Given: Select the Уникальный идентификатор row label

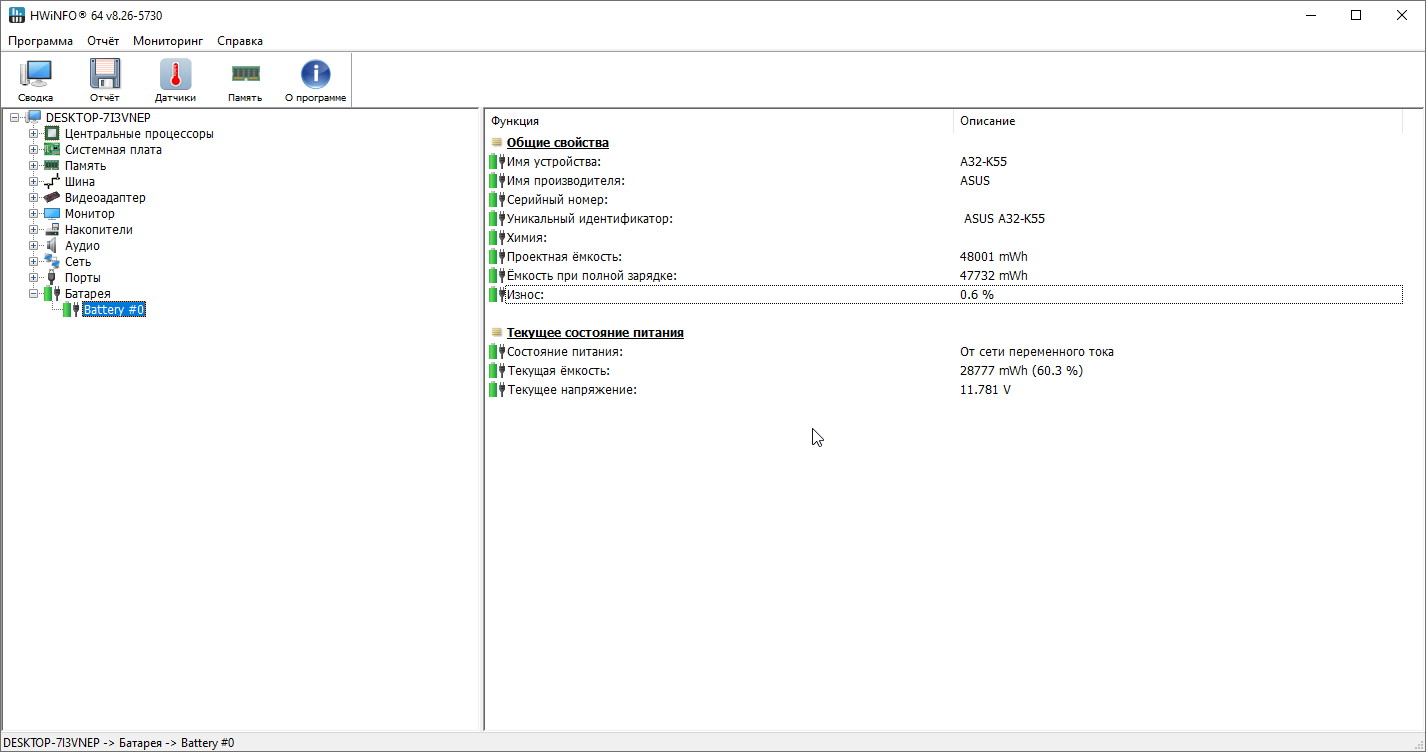Looking at the screenshot, I should tap(590, 218).
